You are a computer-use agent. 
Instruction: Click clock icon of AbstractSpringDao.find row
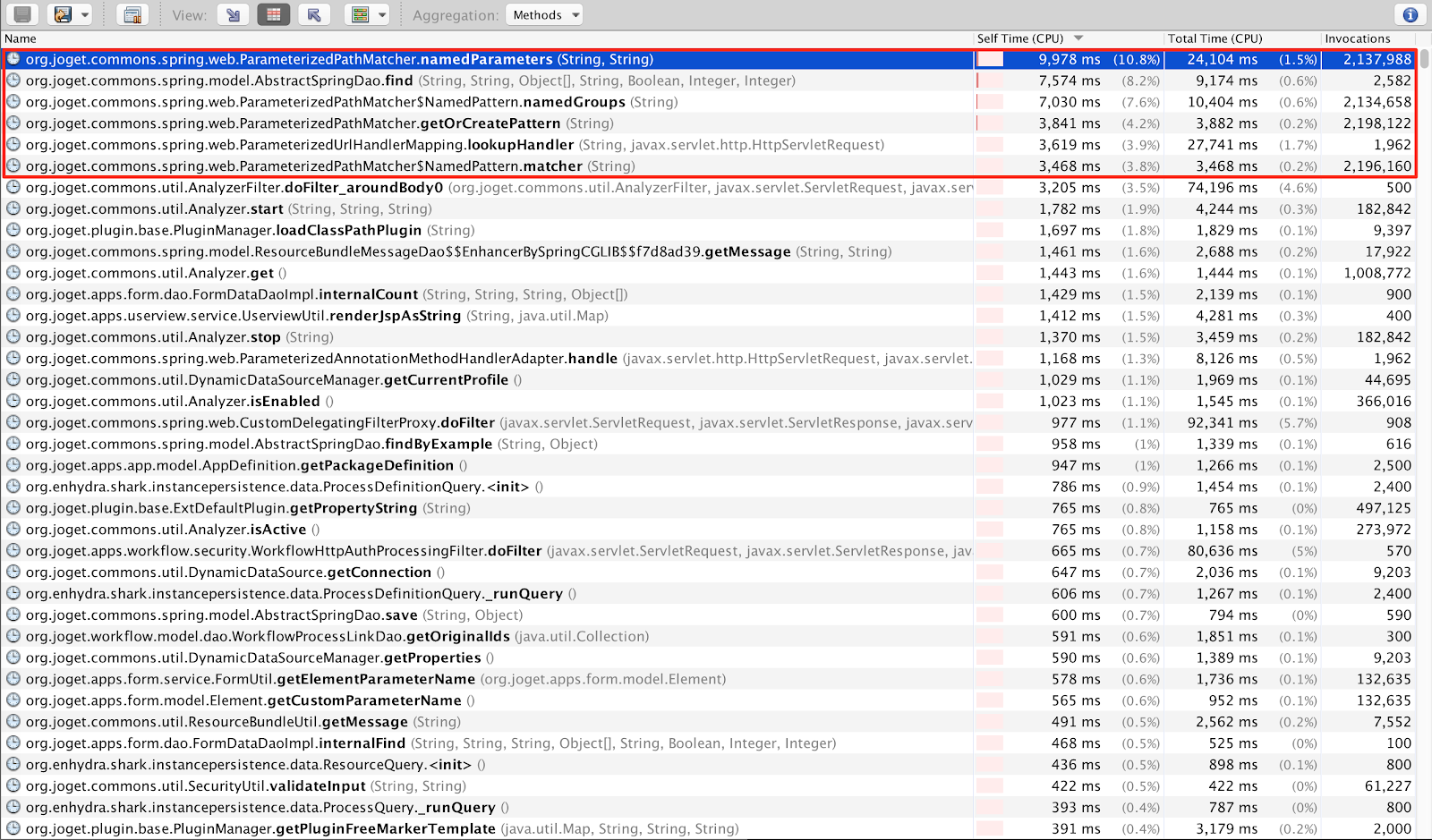(13, 81)
